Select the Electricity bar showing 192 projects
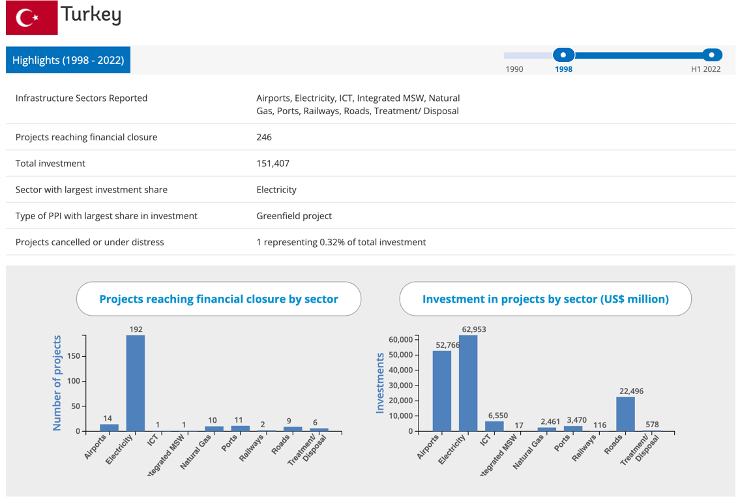The image size is (740, 500). (x=135, y=382)
